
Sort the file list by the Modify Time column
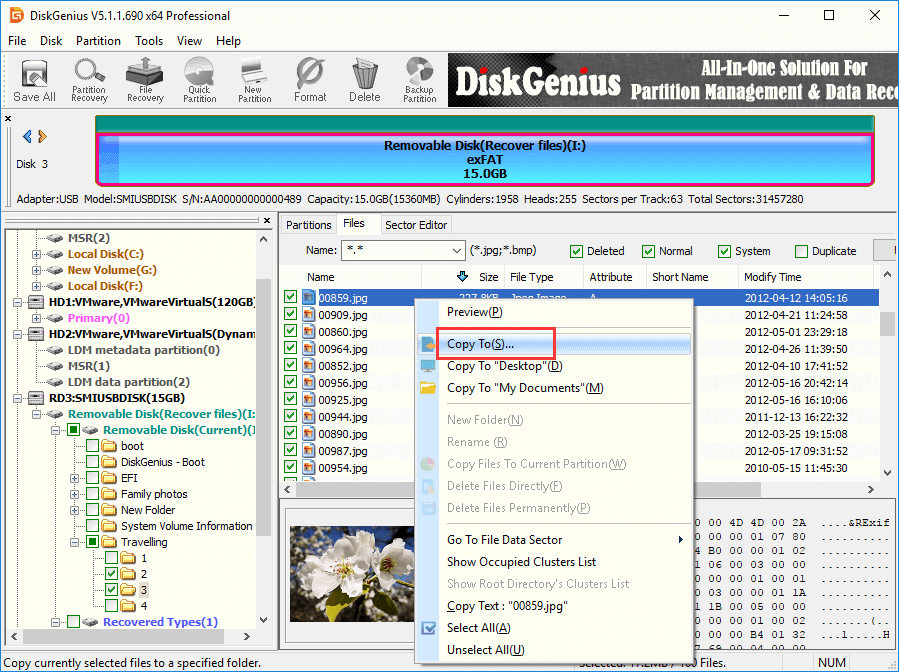(x=772, y=277)
